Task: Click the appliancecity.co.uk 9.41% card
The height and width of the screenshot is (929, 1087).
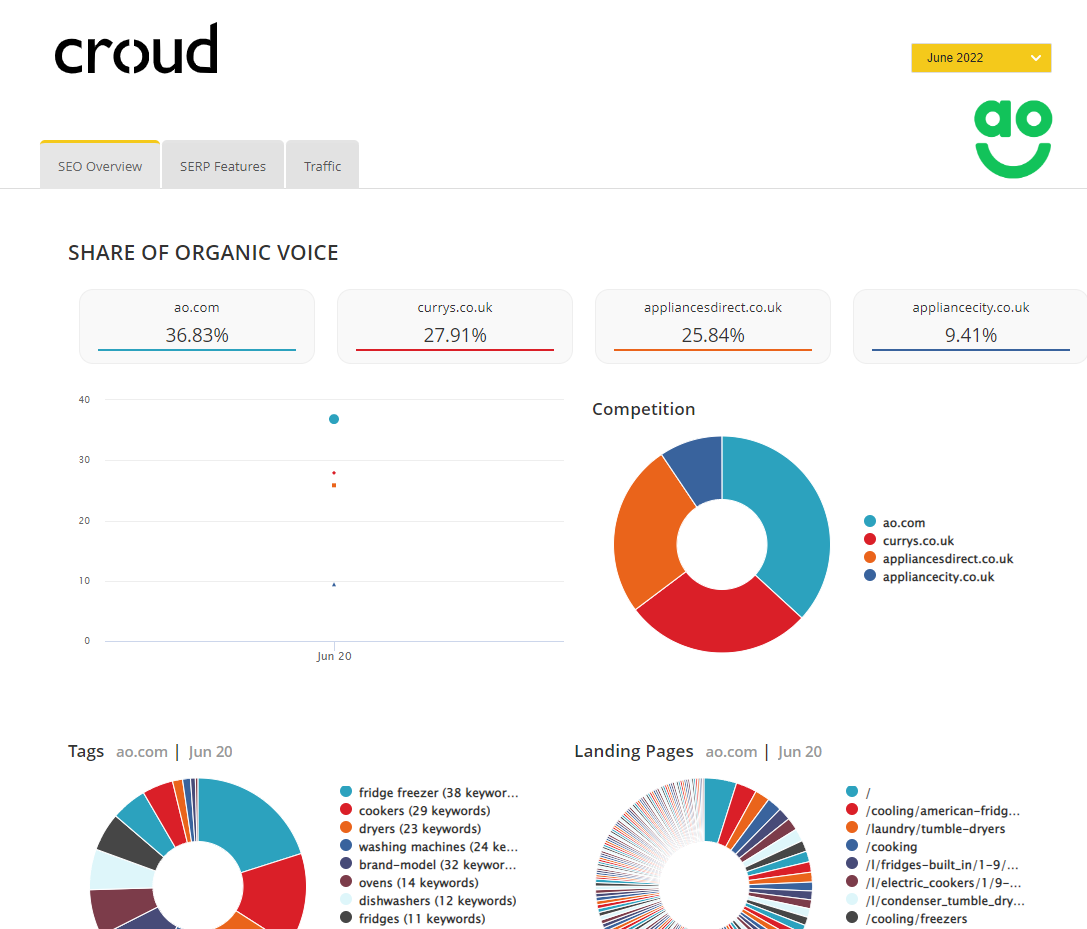Action: (970, 326)
